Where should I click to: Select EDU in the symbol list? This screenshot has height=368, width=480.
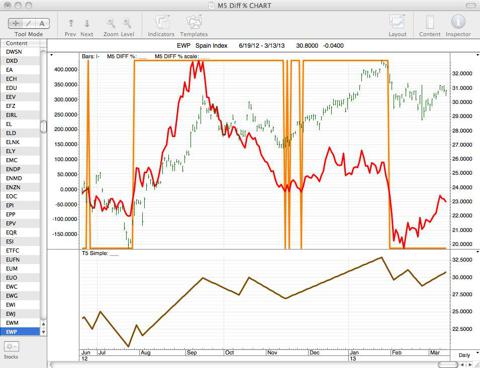(20, 88)
